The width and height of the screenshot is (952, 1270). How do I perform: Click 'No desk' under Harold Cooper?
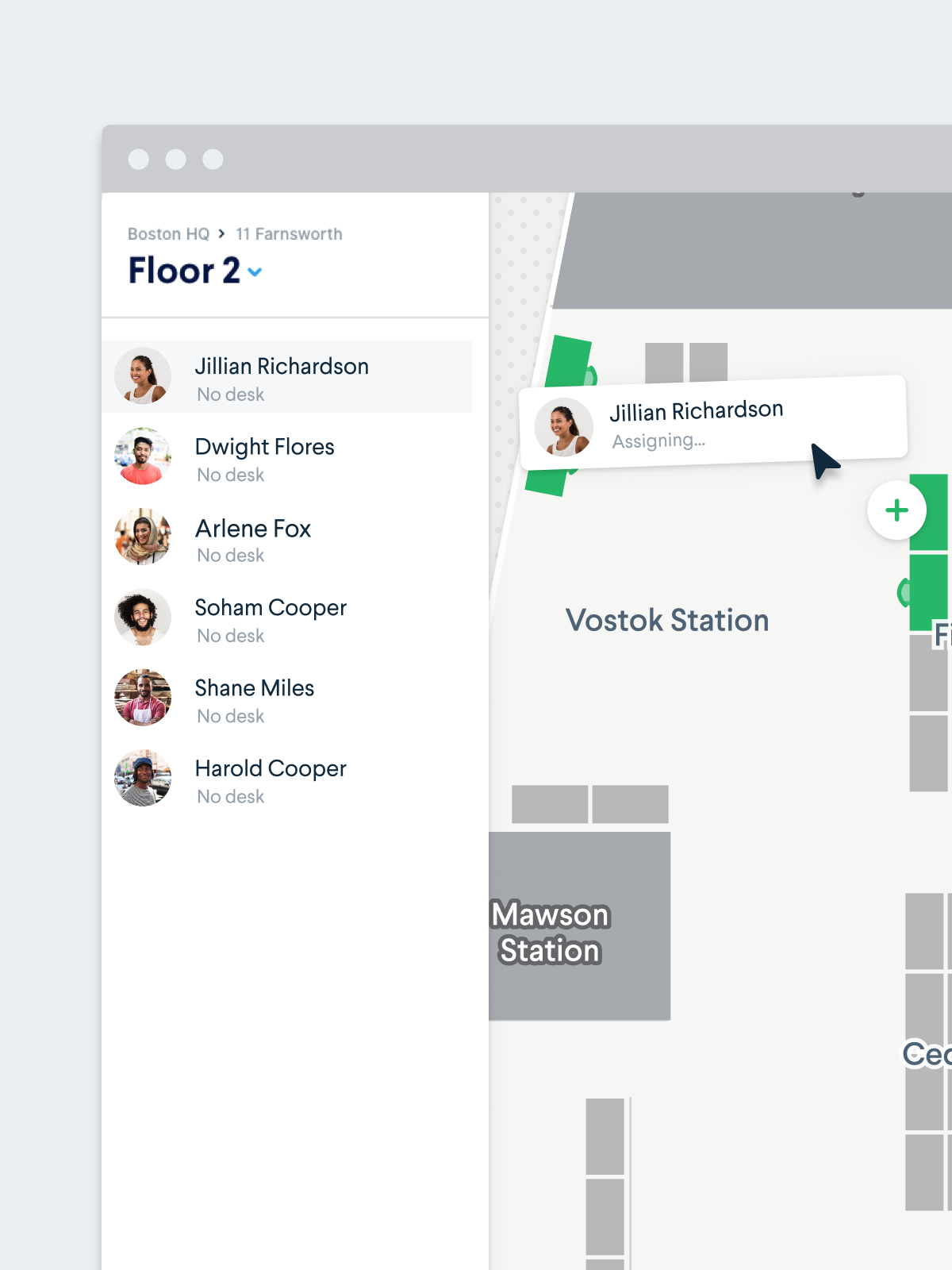pyautogui.click(x=231, y=796)
